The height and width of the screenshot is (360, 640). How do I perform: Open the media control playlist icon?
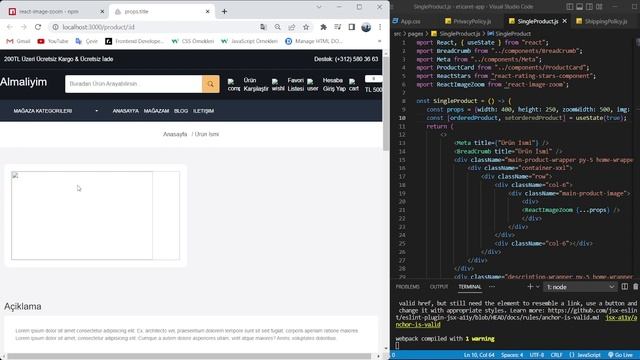pyautogui.click(x=338, y=27)
